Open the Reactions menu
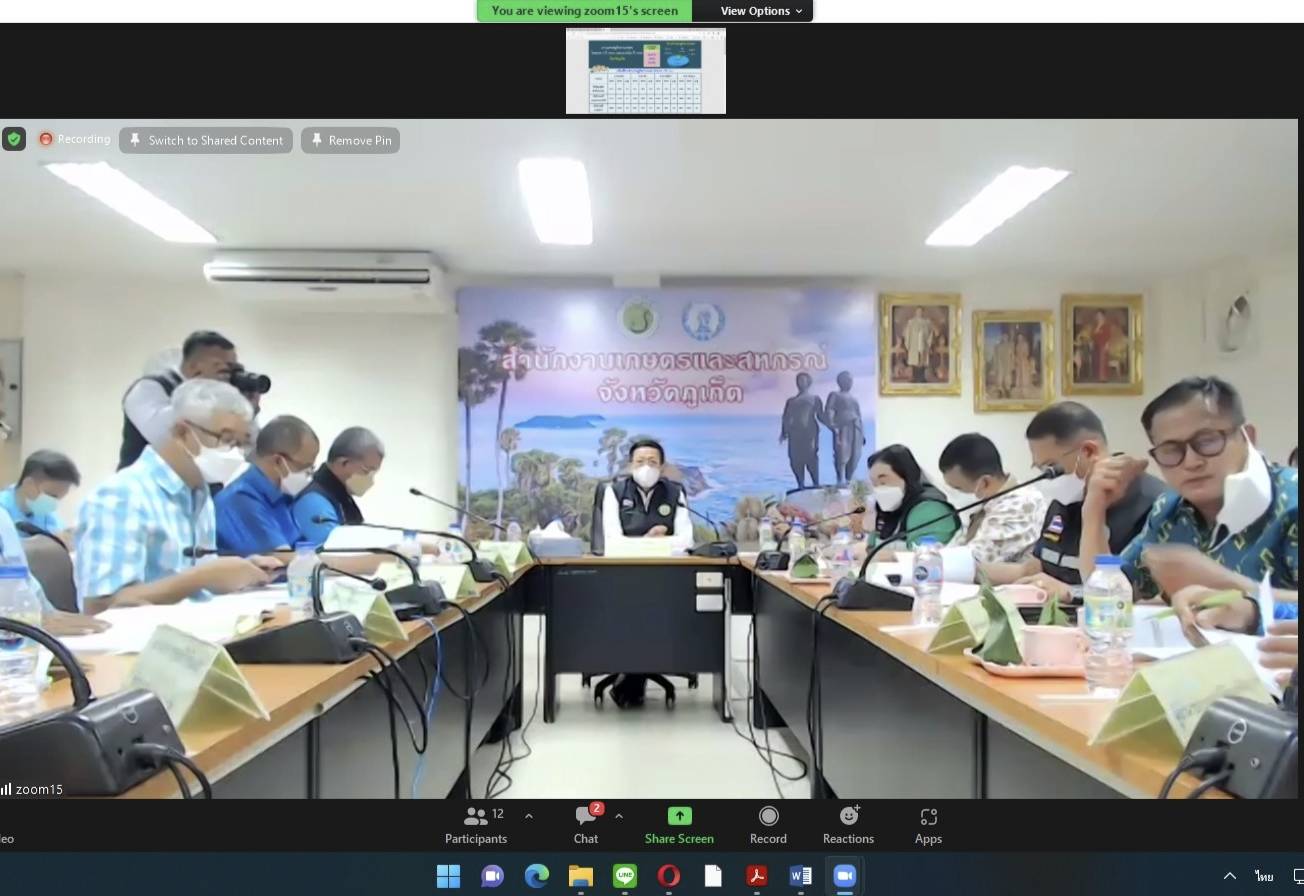The image size is (1304, 896). click(848, 826)
